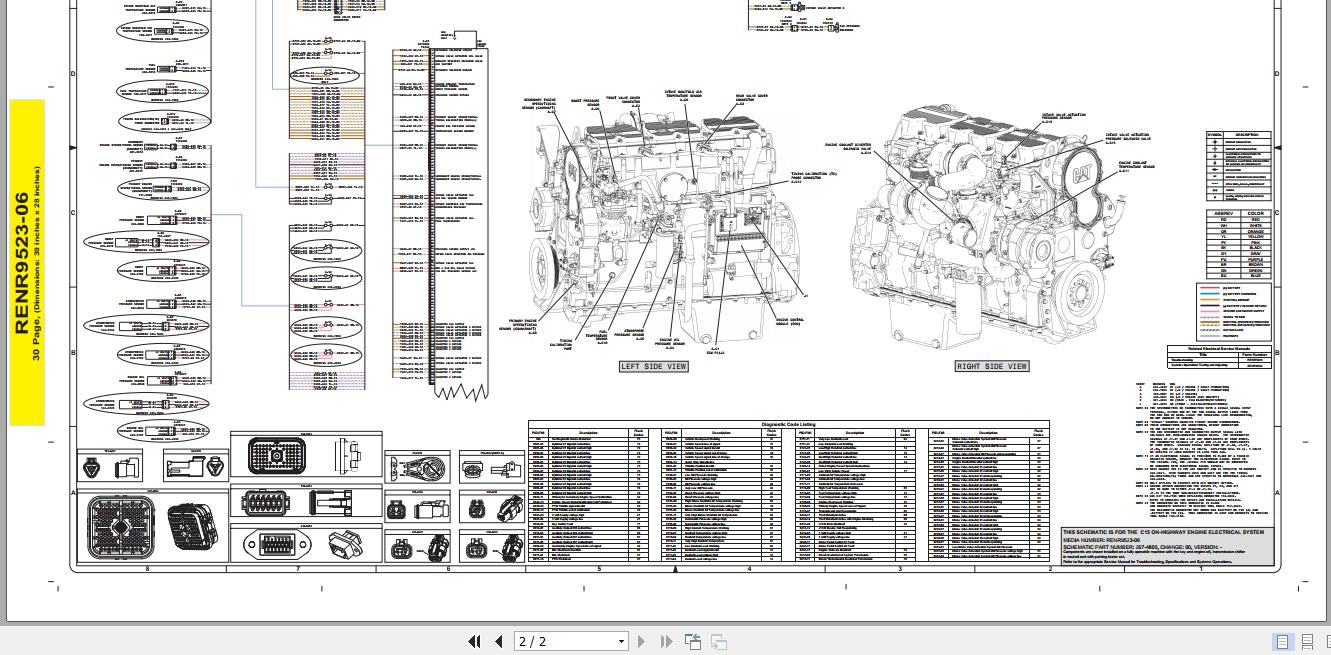Jump to first page using the first-page icon
Viewport: 1331px width, 655px height.
click(474, 641)
